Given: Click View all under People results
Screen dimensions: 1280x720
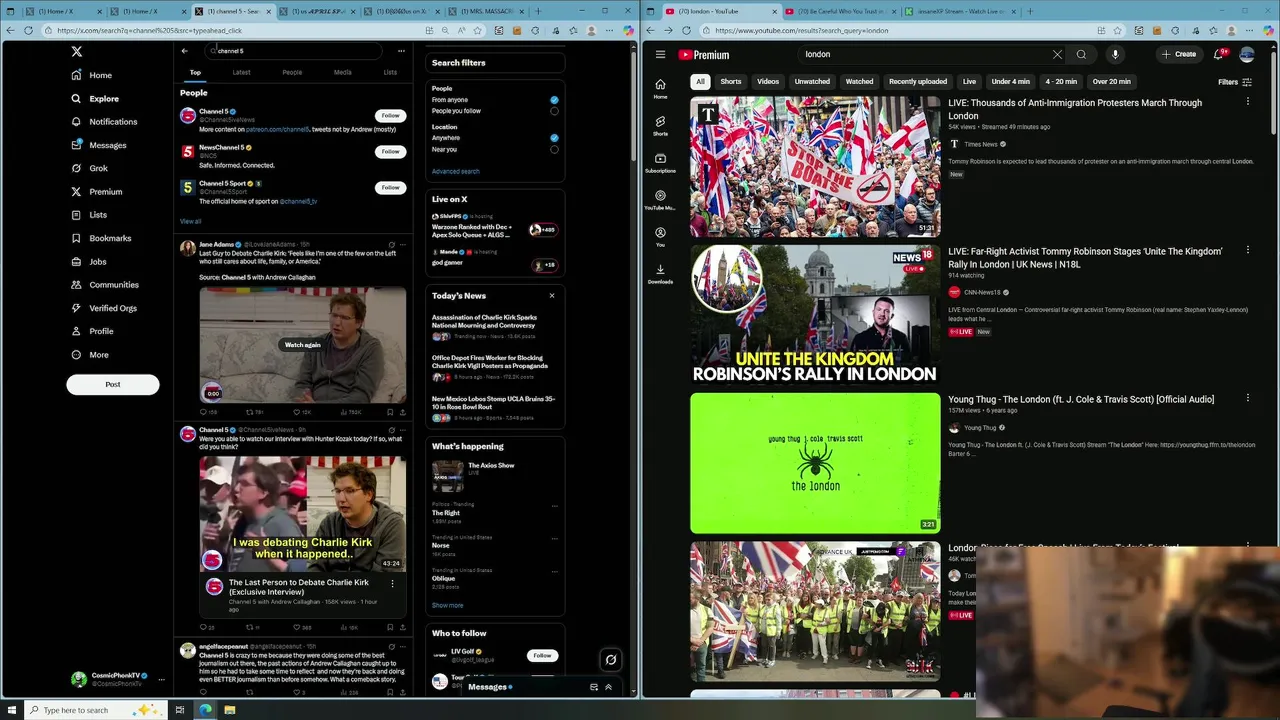Looking at the screenshot, I should [190, 221].
